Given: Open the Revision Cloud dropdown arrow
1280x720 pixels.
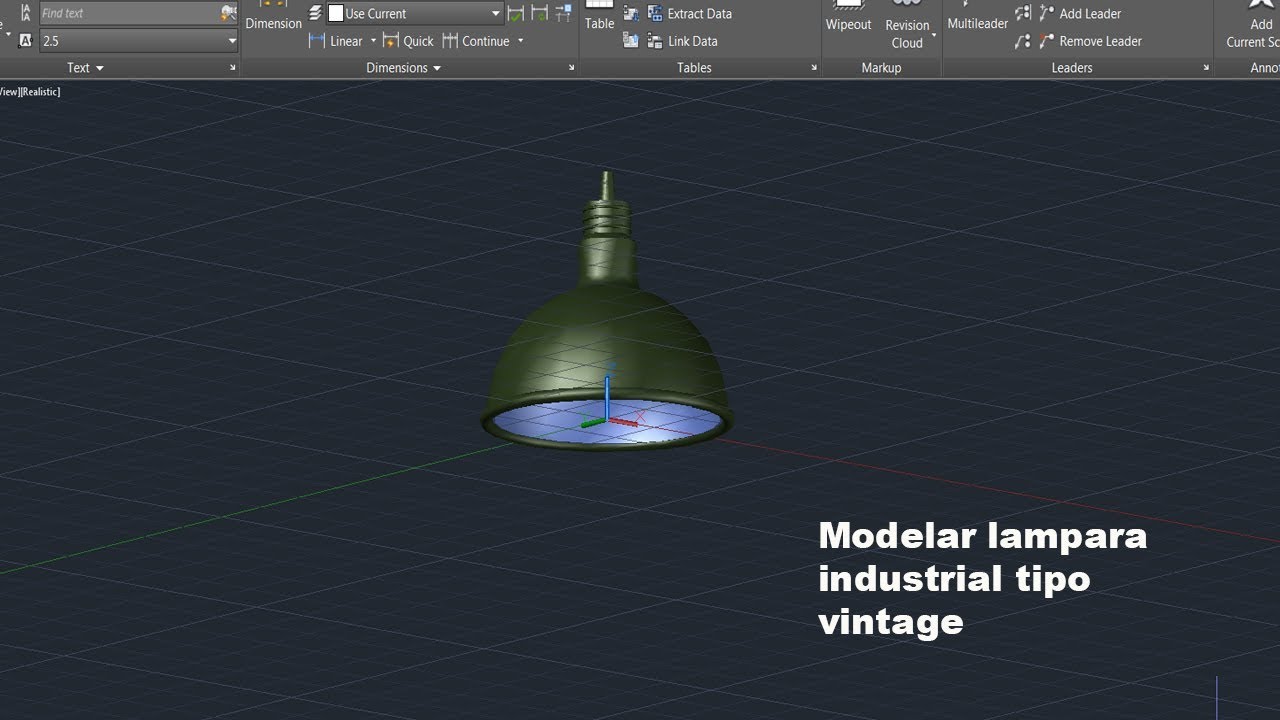Looking at the screenshot, I should 934,36.
